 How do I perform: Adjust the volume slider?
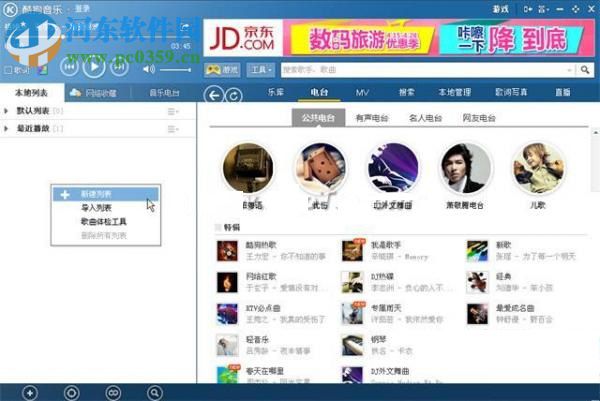[x=175, y=70]
